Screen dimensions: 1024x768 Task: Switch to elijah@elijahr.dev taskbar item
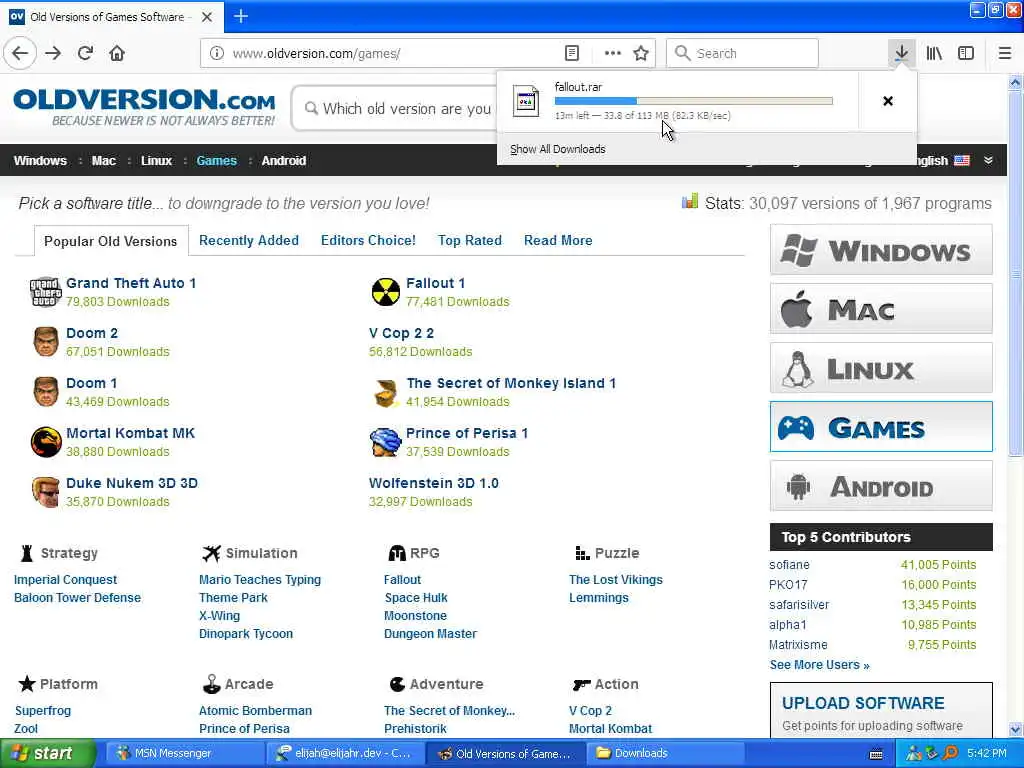pos(345,754)
